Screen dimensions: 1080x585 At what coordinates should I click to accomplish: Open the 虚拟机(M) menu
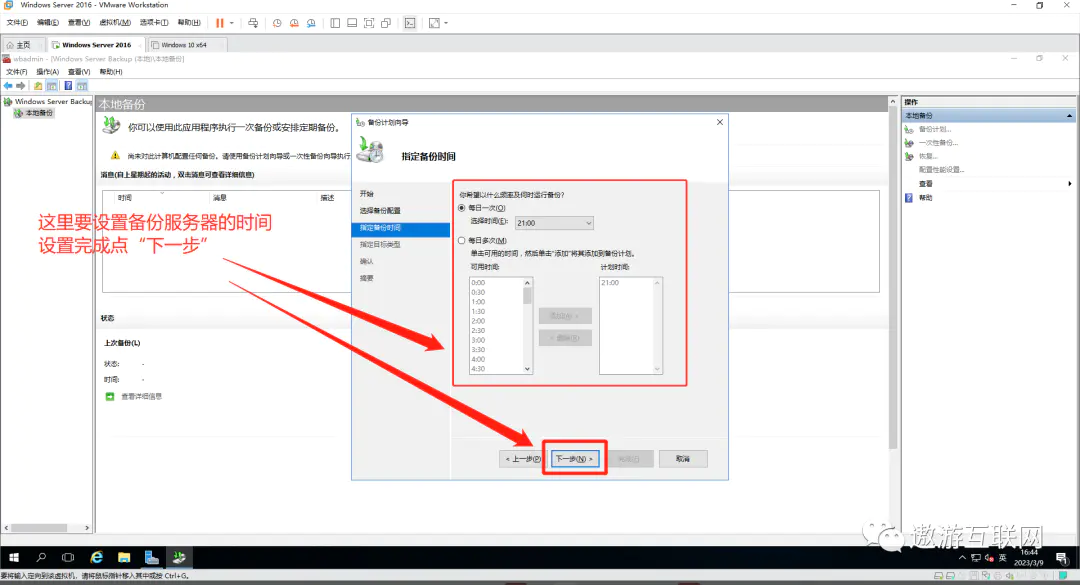coord(116,22)
